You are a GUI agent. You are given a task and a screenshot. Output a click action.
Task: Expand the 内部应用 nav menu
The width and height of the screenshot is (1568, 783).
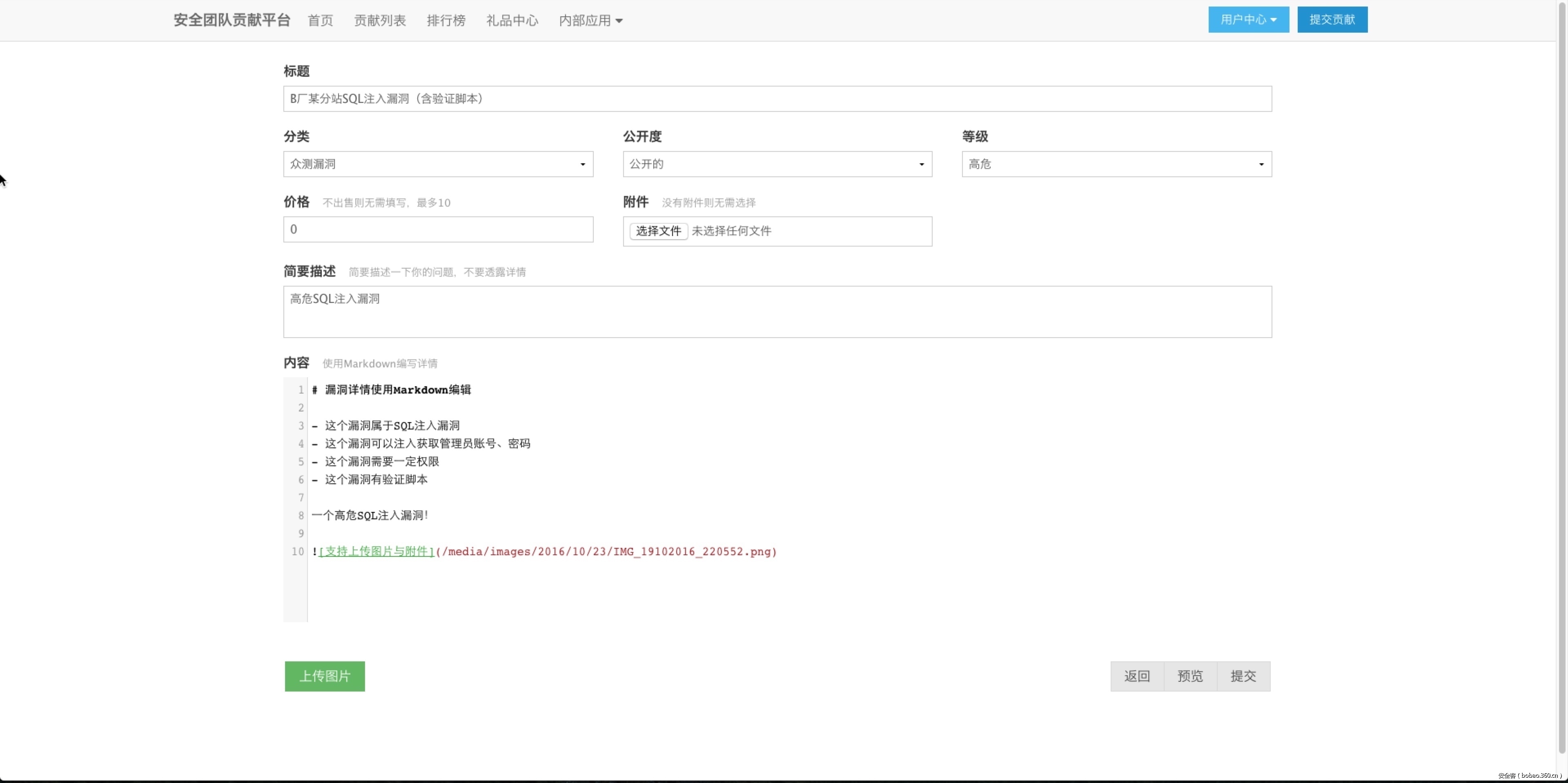tap(590, 21)
